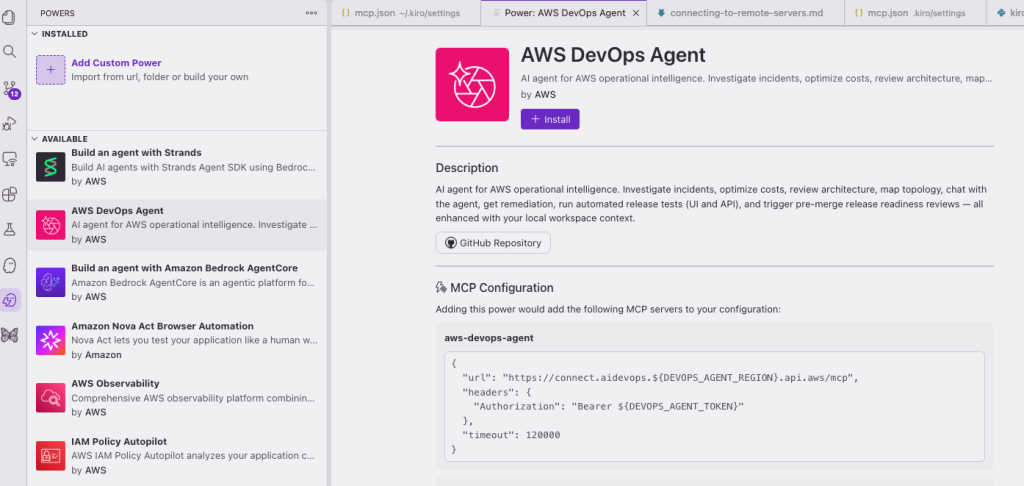Click "Import from url, folder or build your own"
The image size is (1024, 486).
click(x=159, y=77)
